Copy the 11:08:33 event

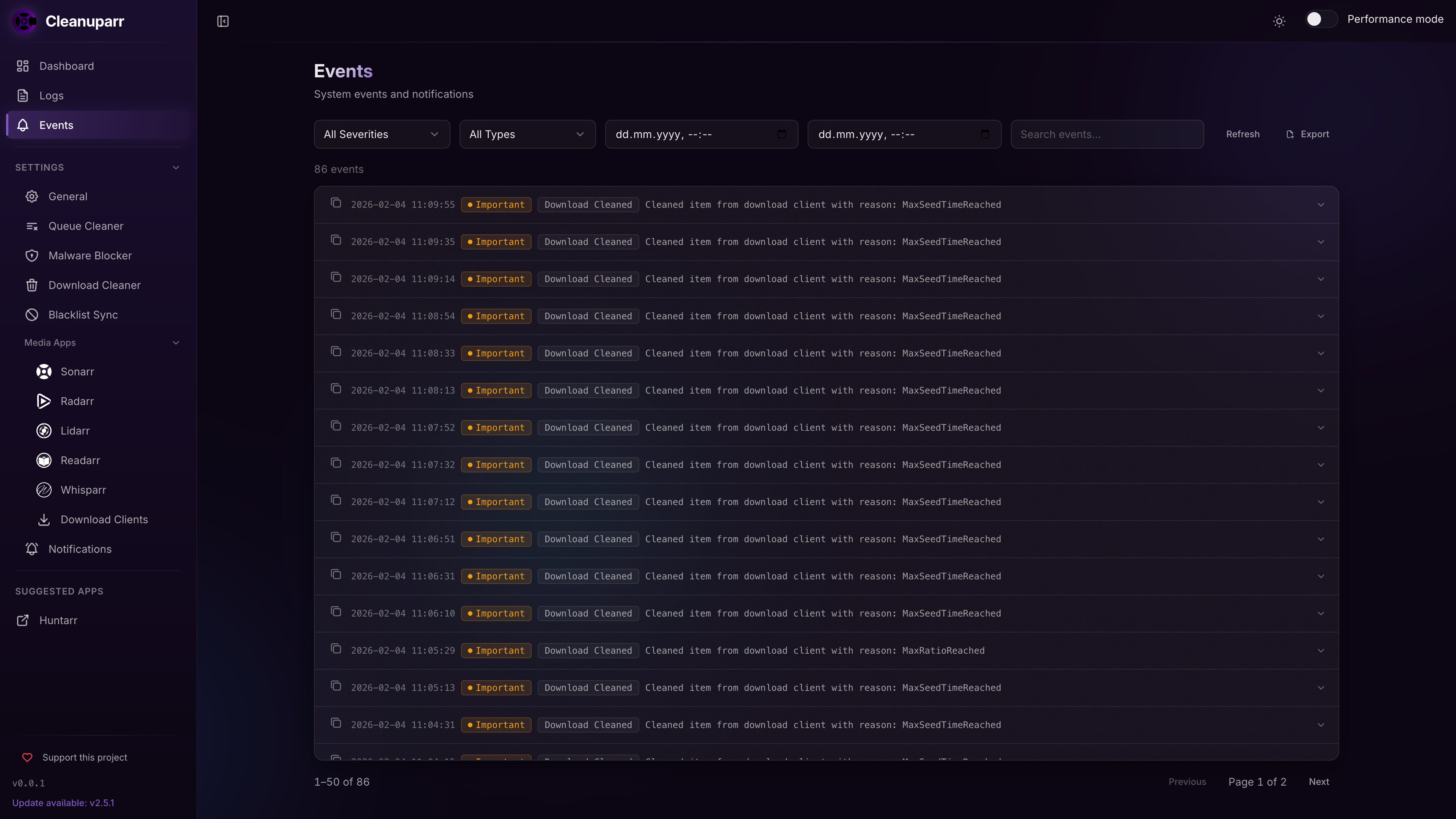point(336,351)
